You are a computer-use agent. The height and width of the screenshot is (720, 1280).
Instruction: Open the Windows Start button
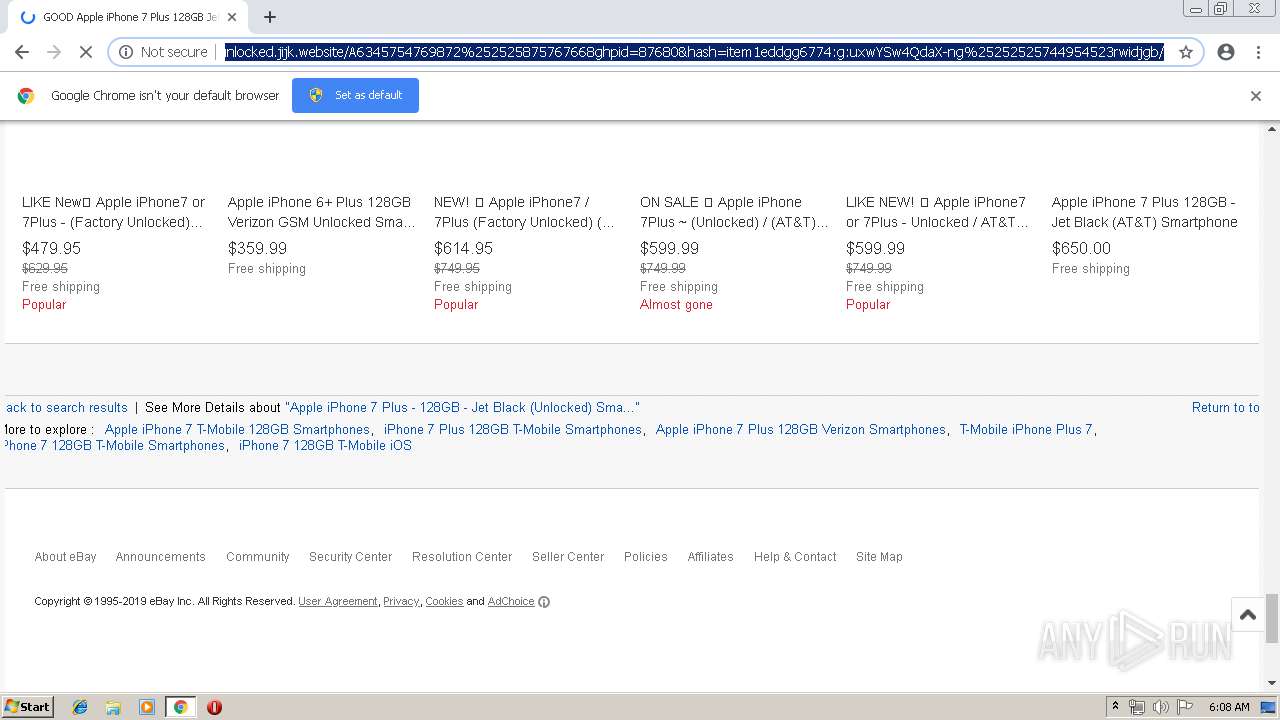(28, 706)
